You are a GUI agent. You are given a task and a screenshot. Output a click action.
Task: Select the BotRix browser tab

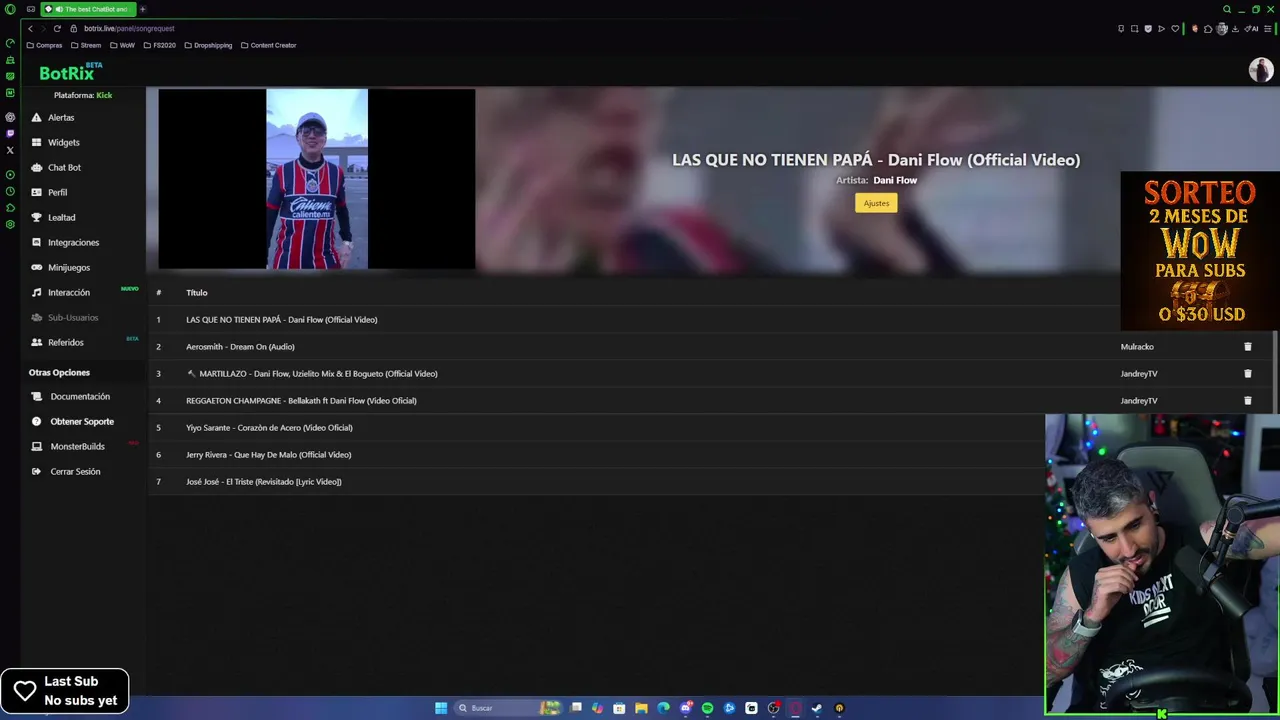point(88,9)
